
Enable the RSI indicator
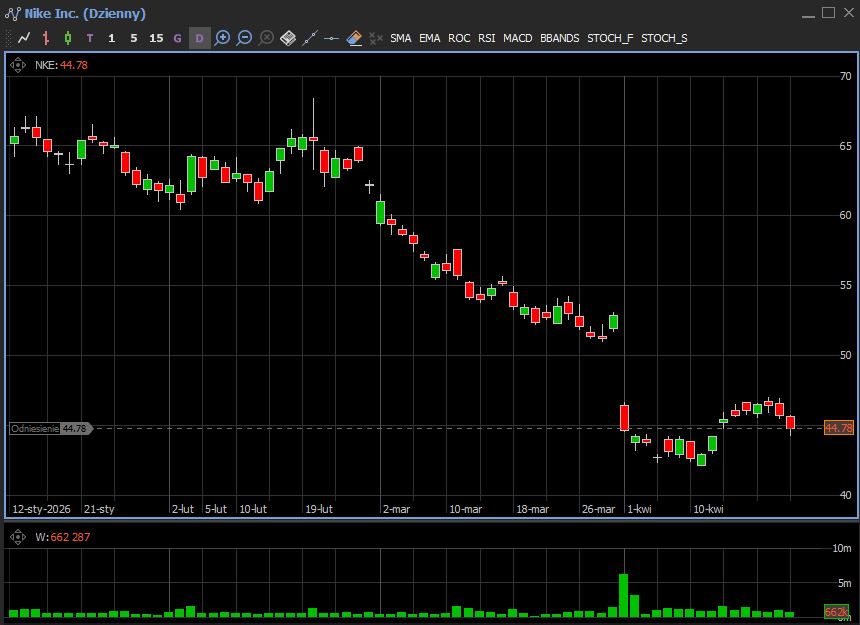tap(486, 38)
